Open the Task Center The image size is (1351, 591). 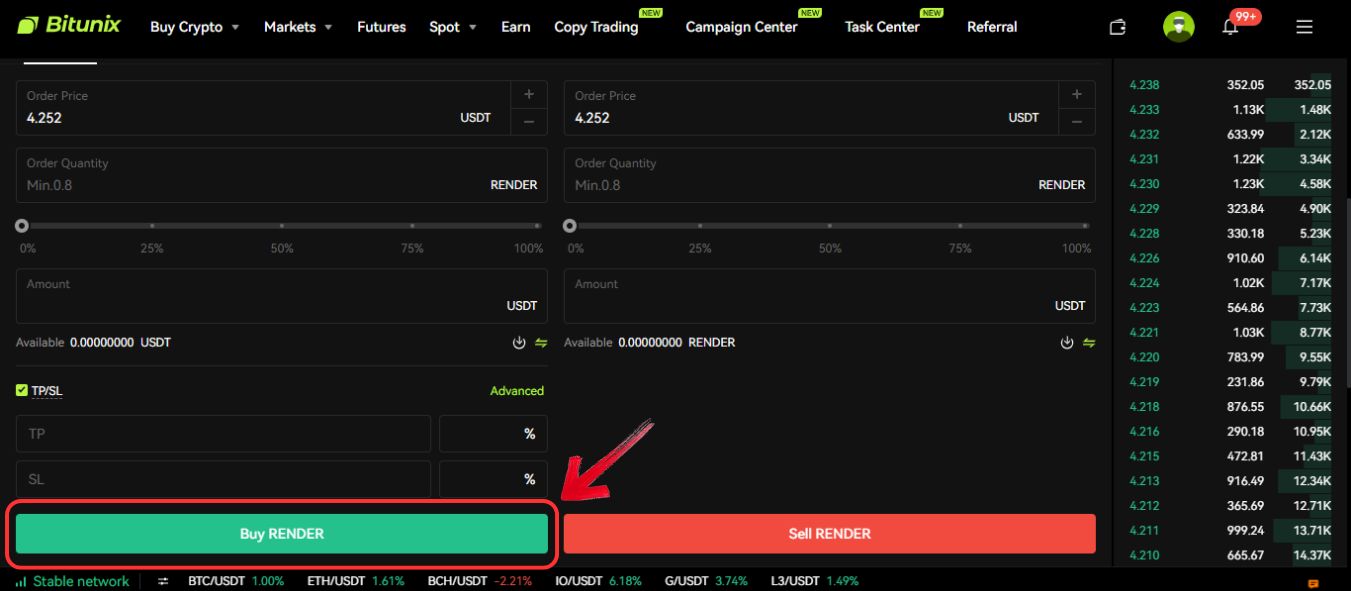pyautogui.click(x=882, y=27)
